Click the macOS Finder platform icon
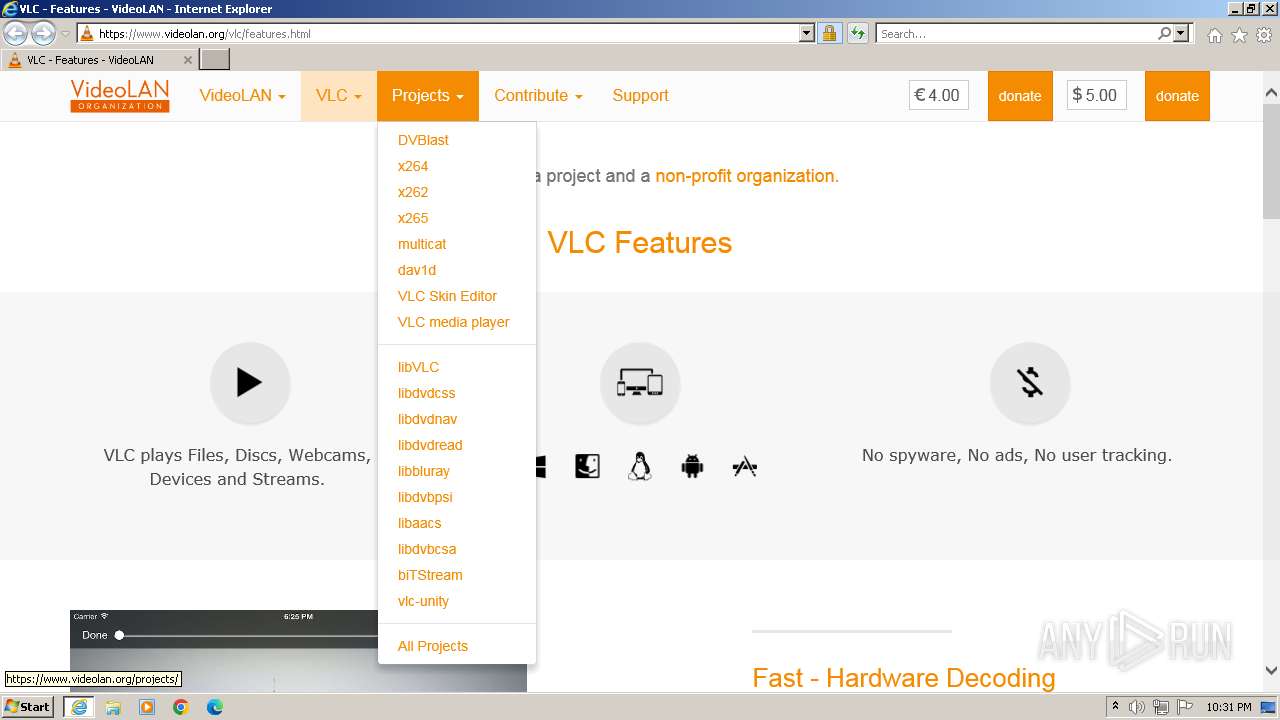Image resolution: width=1280 pixels, height=720 pixels. [587, 466]
